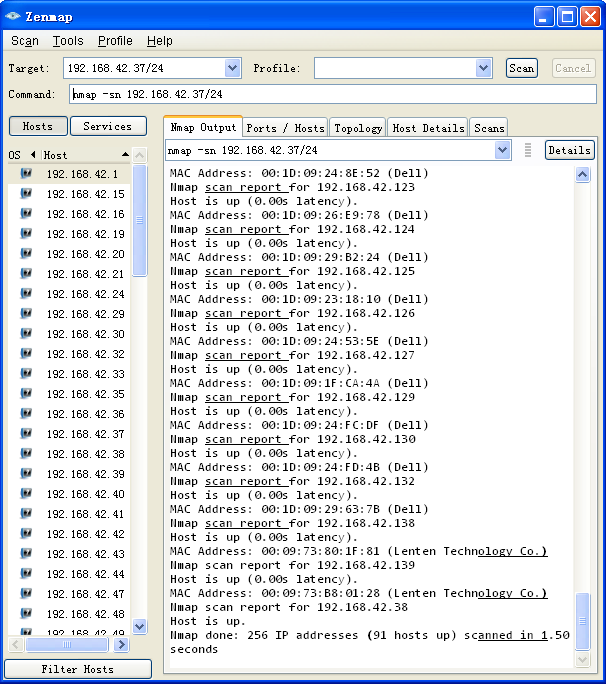
Task: Open the Profile dropdown arrow
Action: tap(483, 68)
